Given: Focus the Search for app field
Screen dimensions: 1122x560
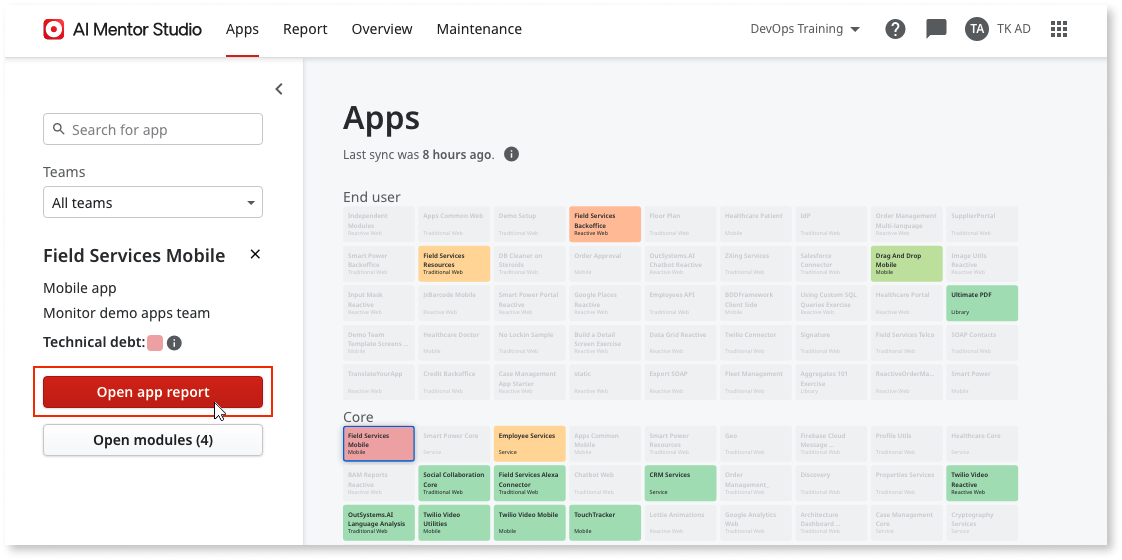Looking at the screenshot, I should [153, 129].
